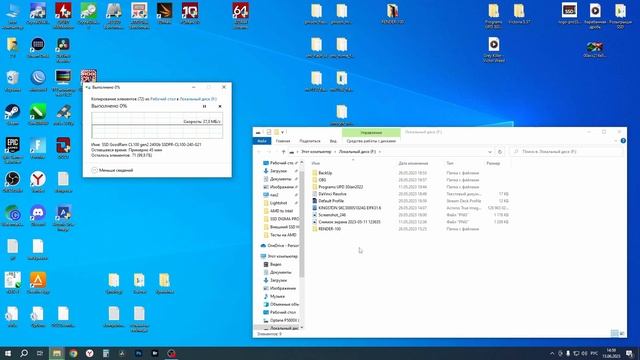The width and height of the screenshot is (640, 360).
Task: Follow the Локальный диск destination link
Action: click(x=198, y=99)
